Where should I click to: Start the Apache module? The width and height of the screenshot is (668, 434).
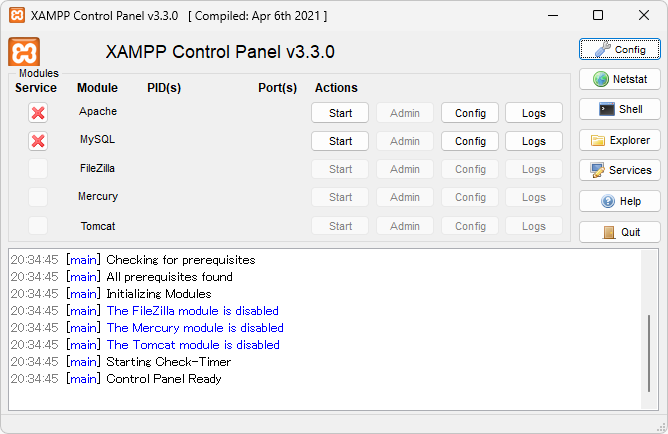pos(340,113)
